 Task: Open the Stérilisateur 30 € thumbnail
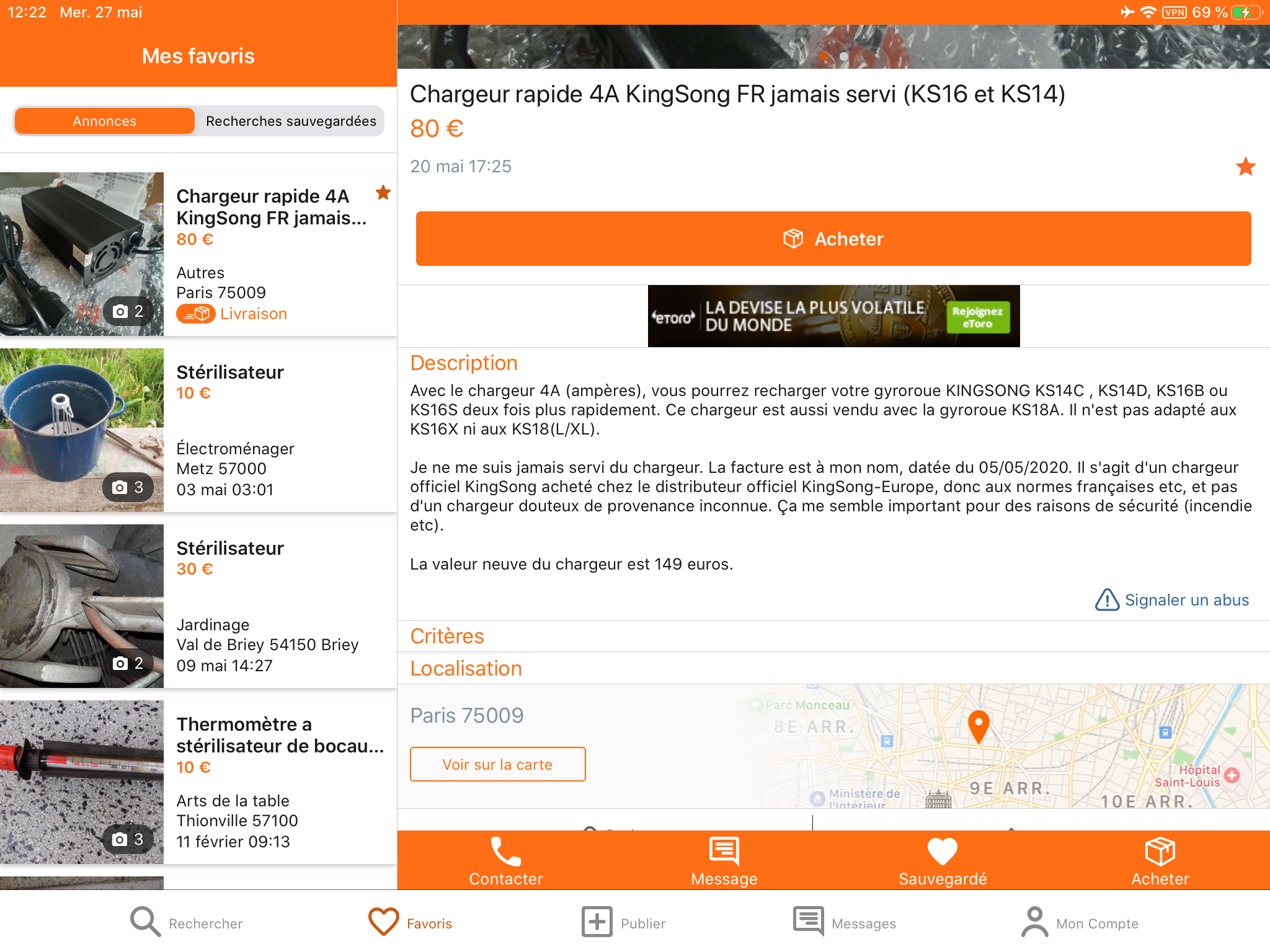(82, 606)
